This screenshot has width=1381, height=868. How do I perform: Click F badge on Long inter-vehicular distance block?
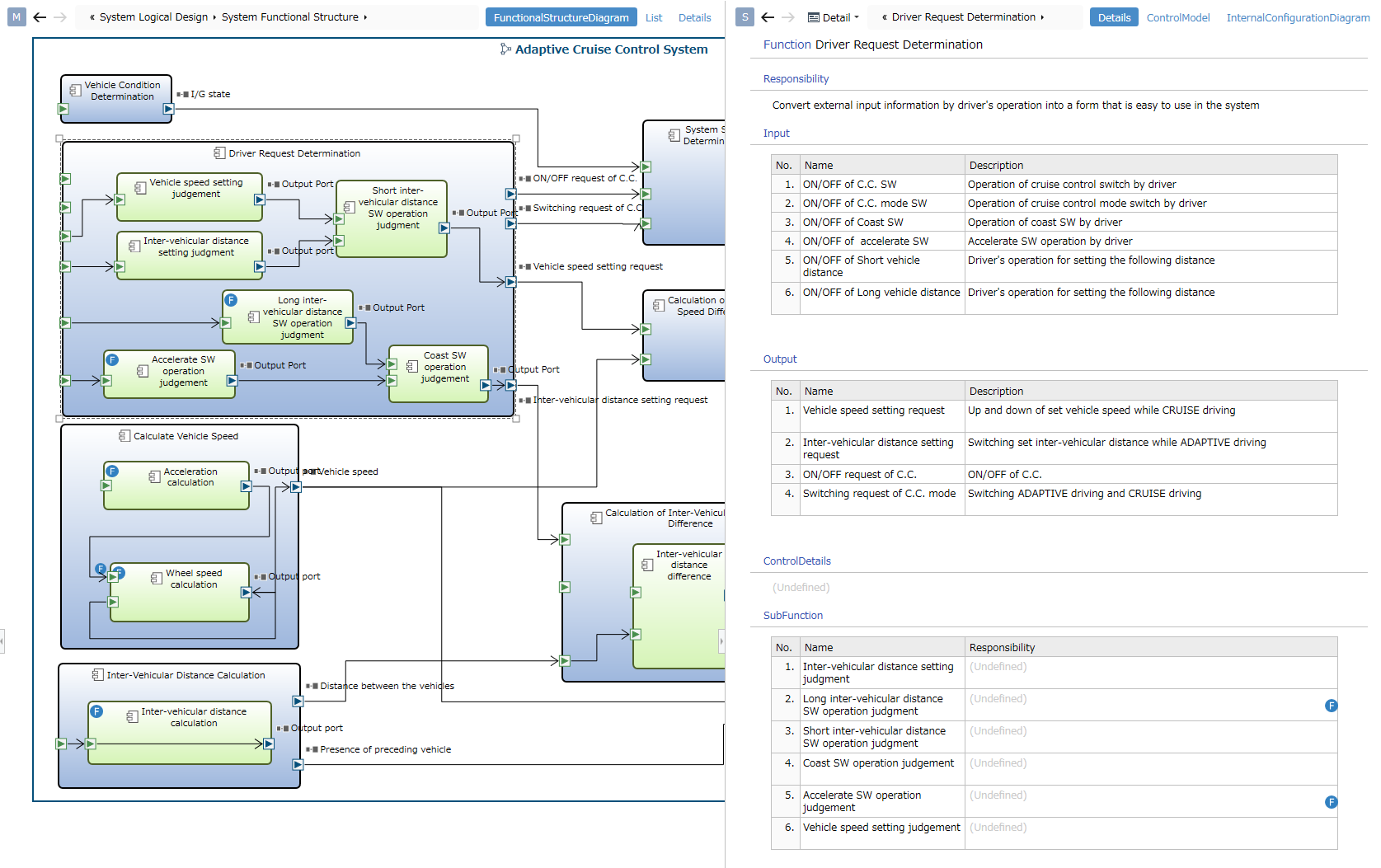pyautogui.click(x=232, y=300)
